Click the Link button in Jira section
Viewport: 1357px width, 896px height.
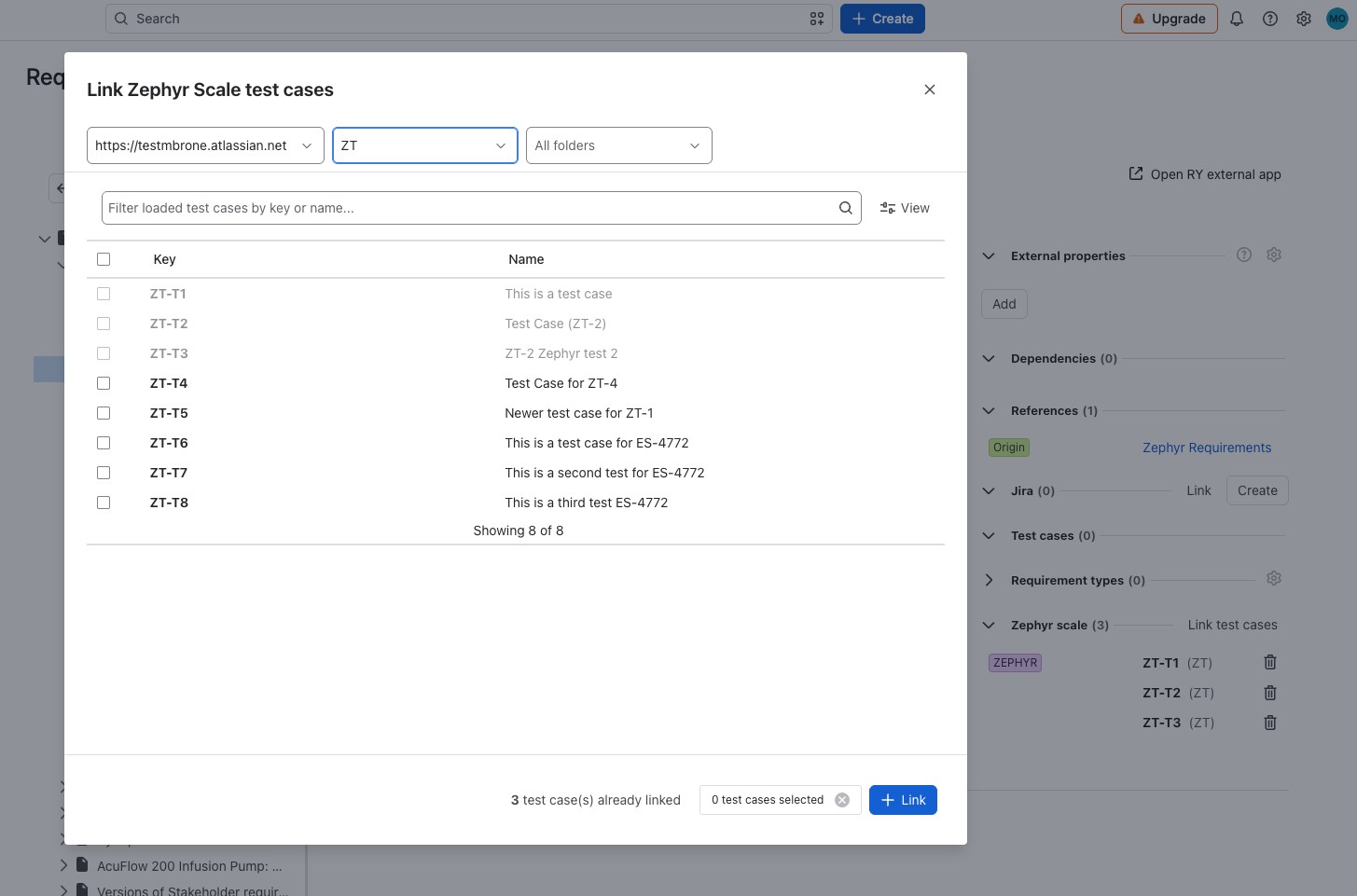pyautogui.click(x=1198, y=490)
